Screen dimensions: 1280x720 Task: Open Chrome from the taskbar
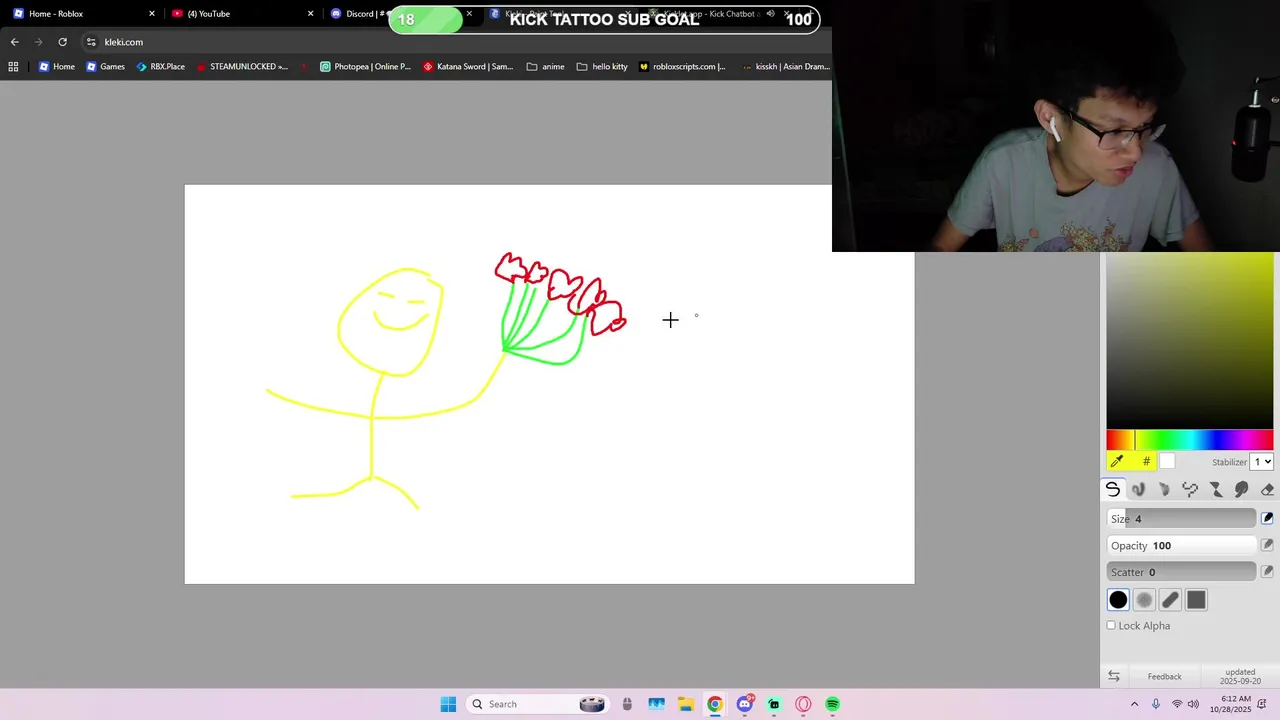714,704
